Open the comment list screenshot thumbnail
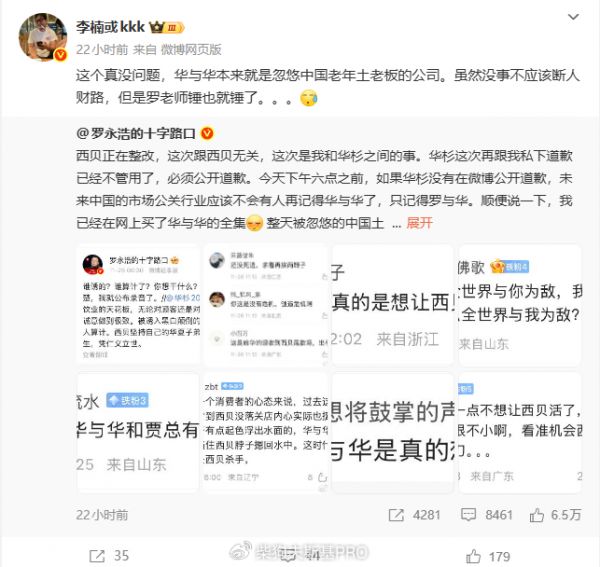The image size is (600, 567). (266, 305)
